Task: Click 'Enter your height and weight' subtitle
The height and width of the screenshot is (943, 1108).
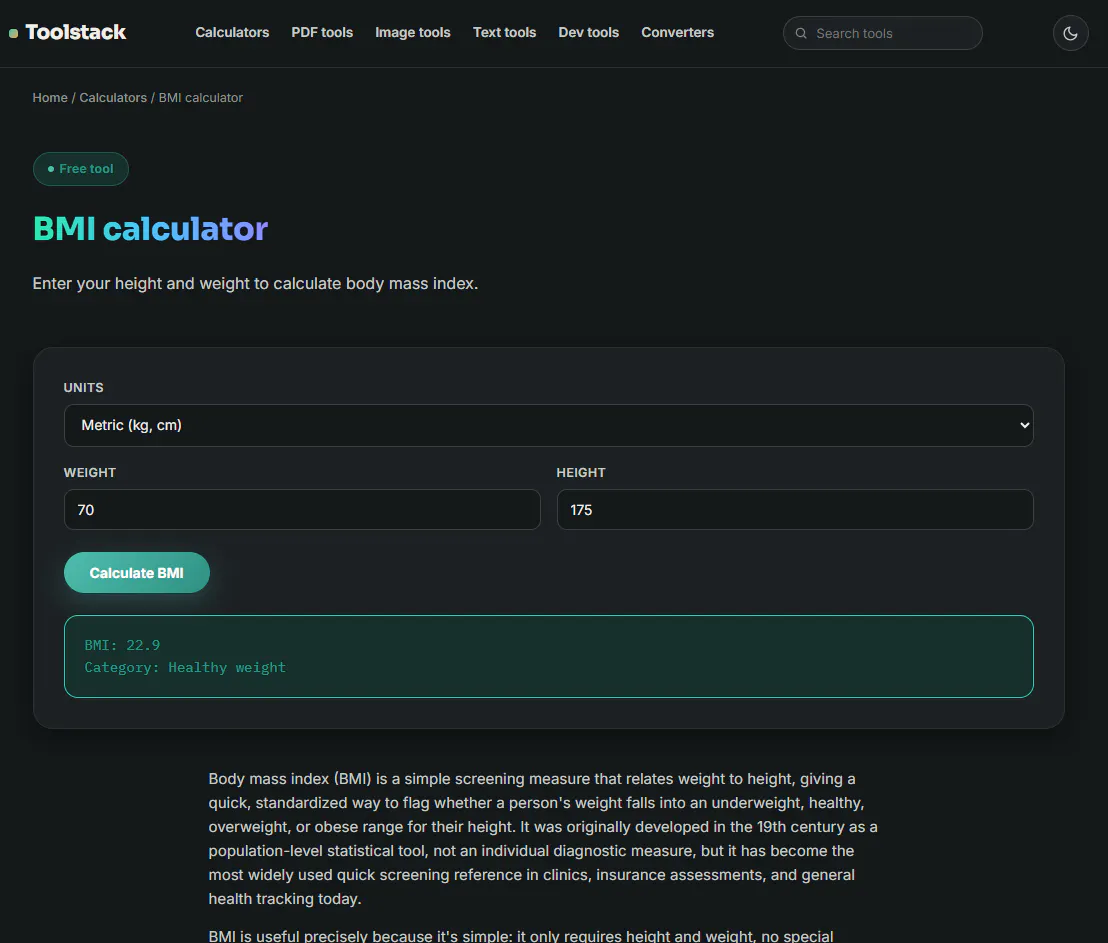Action: pyautogui.click(x=255, y=283)
